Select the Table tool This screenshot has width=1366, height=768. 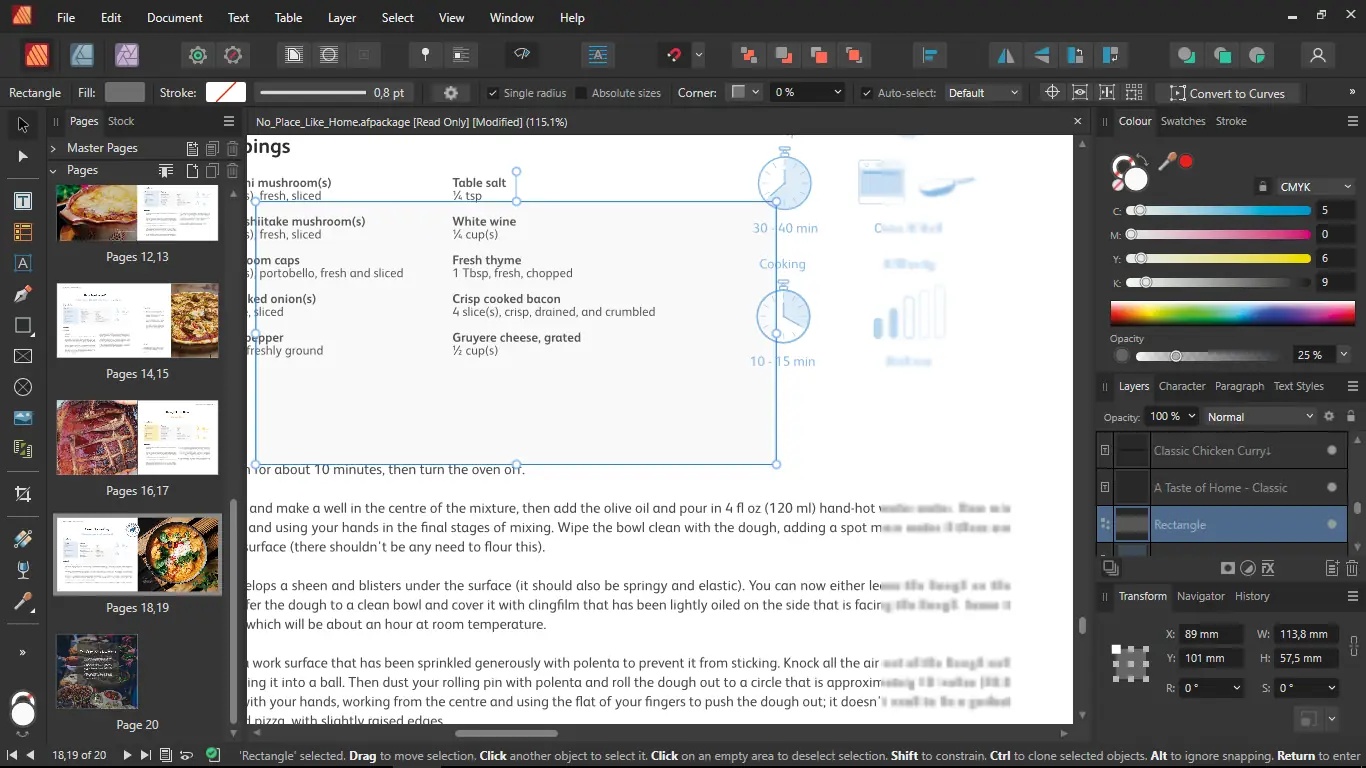tap(22, 232)
